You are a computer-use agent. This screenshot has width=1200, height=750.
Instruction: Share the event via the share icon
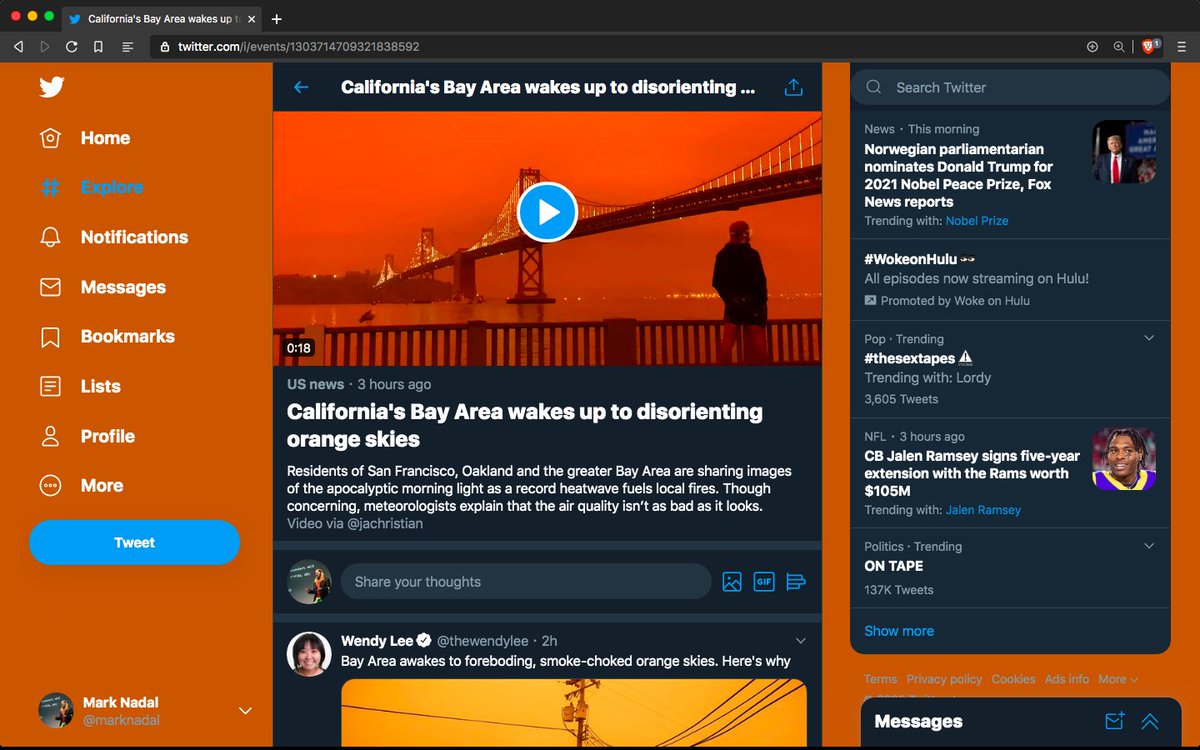click(793, 87)
